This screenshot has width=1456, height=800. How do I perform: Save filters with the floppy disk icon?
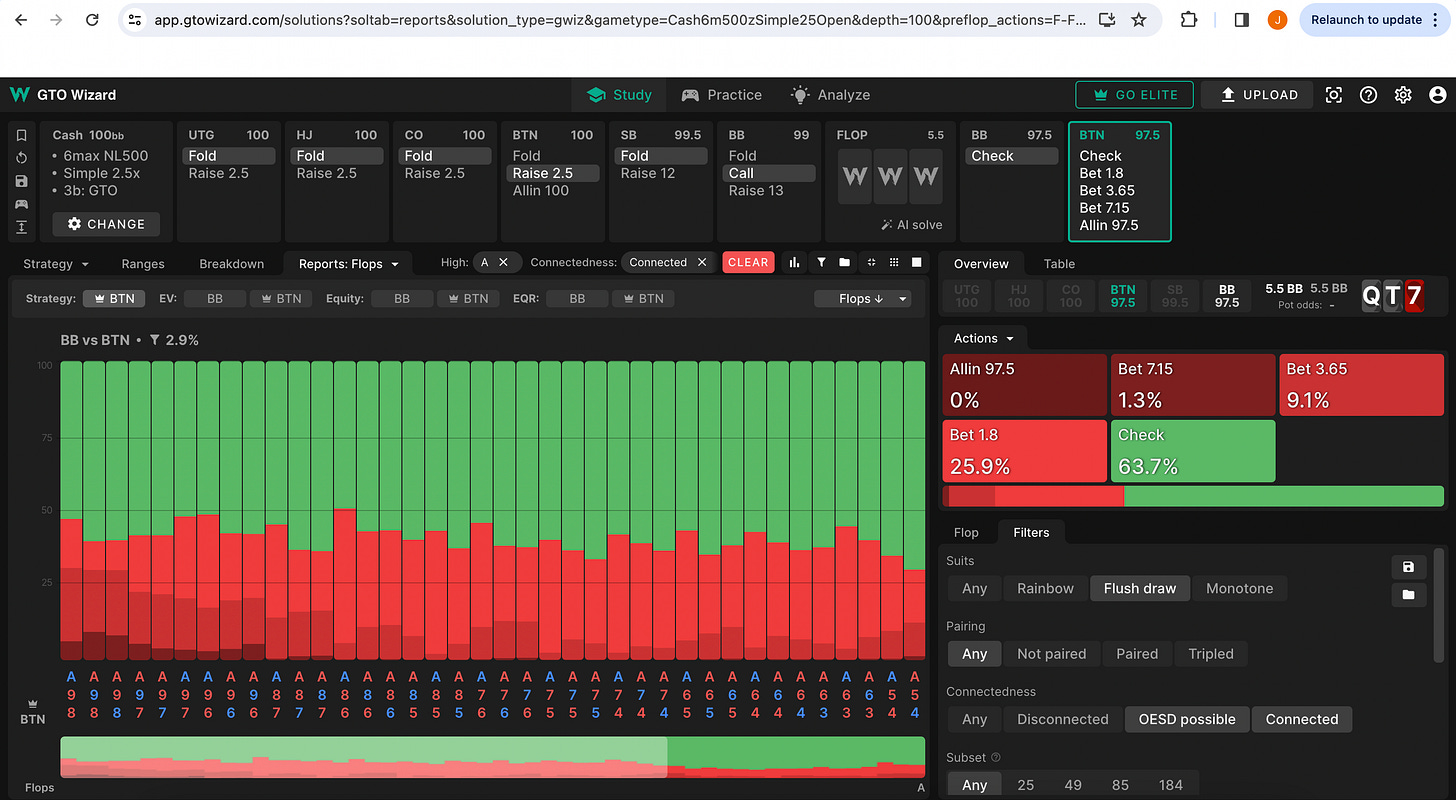(x=1408, y=567)
